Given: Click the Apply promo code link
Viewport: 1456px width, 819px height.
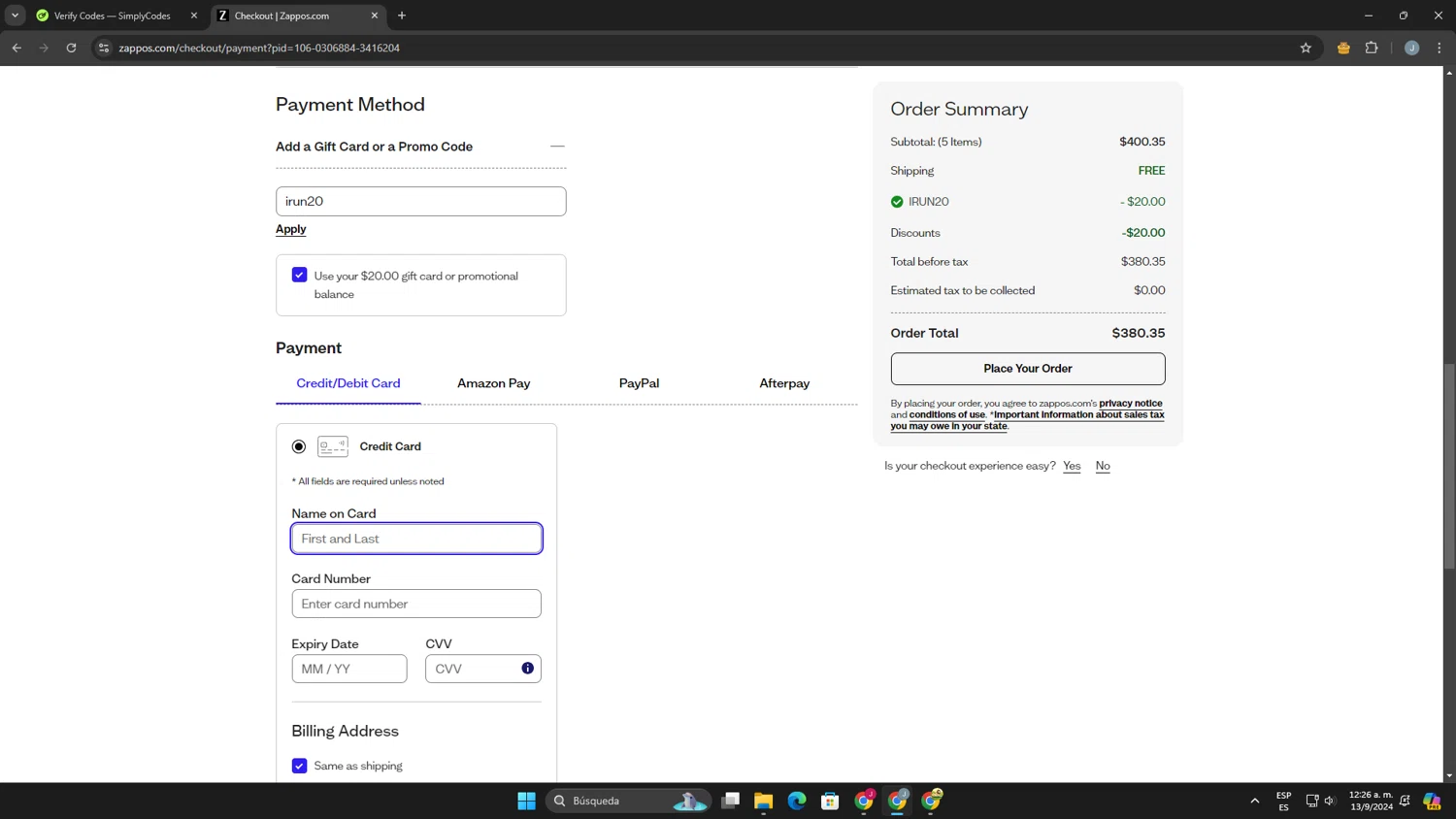Looking at the screenshot, I should 291,229.
